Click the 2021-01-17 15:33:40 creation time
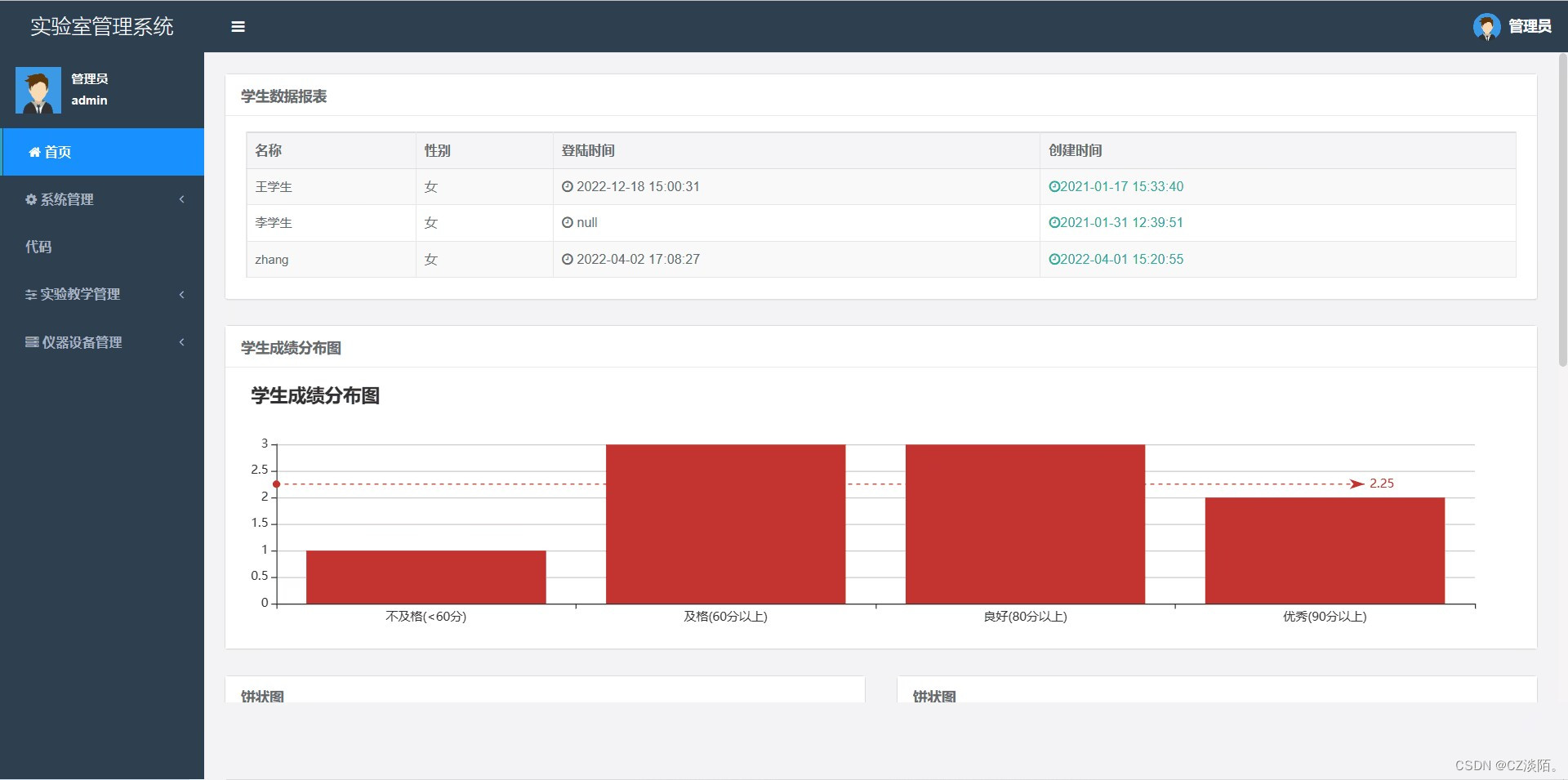 1122,186
